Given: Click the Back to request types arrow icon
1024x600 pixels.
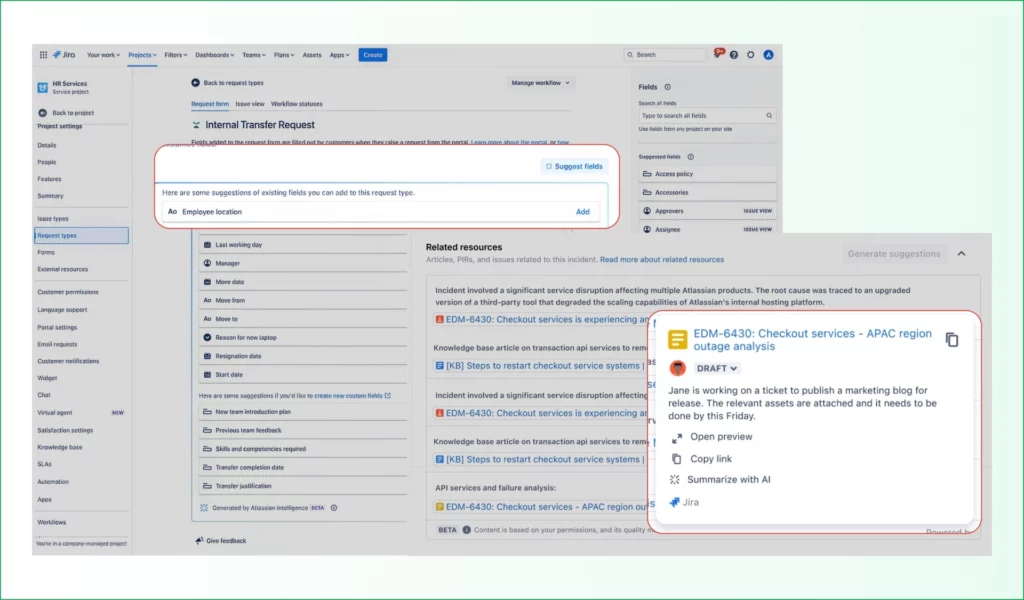Looking at the screenshot, I should click(x=195, y=83).
